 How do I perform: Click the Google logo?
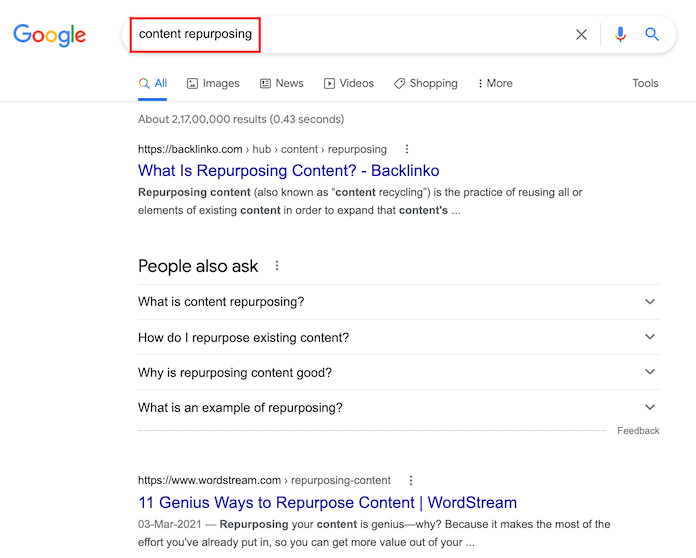tap(50, 35)
